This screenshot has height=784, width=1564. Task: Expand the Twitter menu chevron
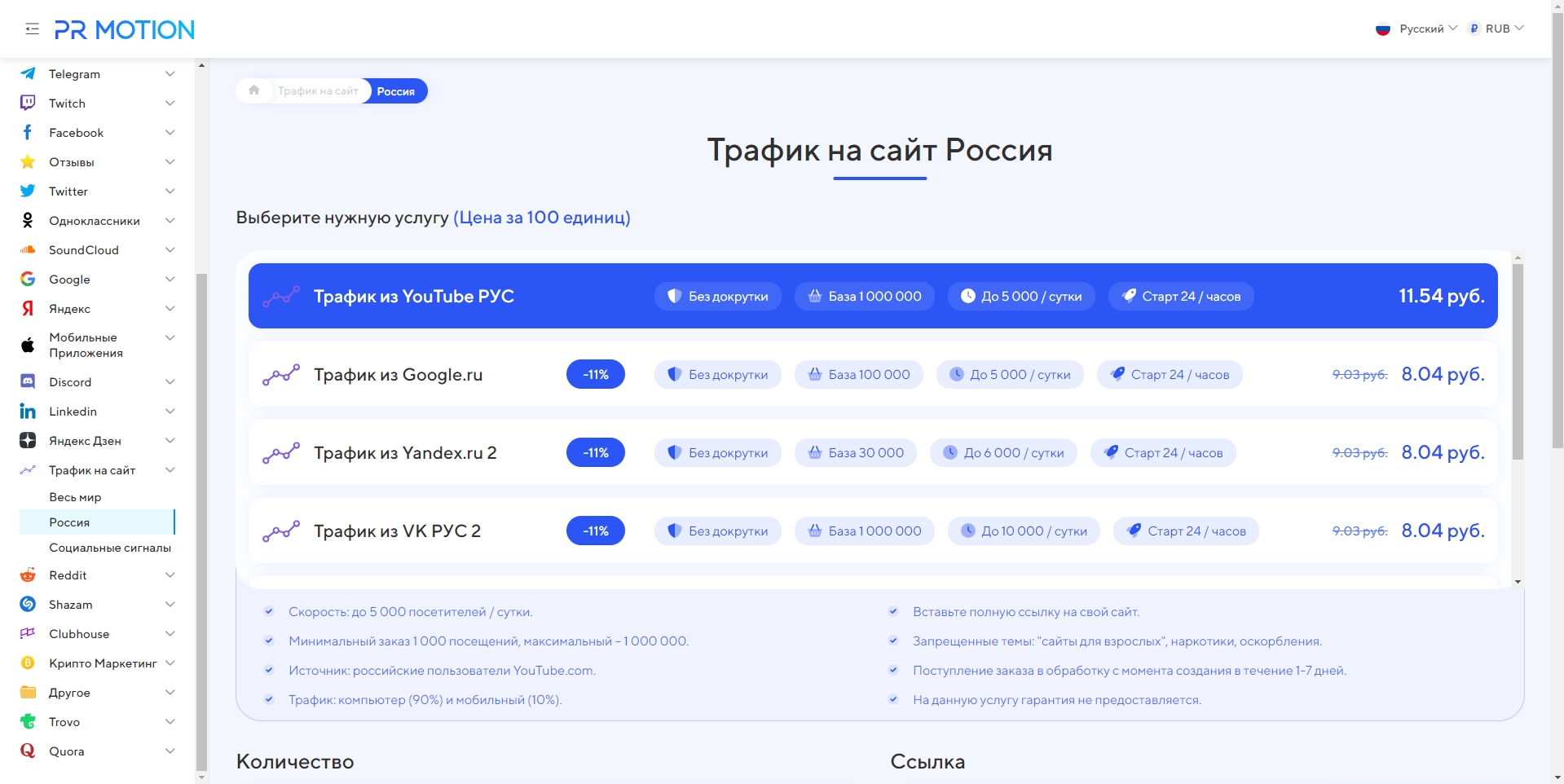pyautogui.click(x=170, y=191)
